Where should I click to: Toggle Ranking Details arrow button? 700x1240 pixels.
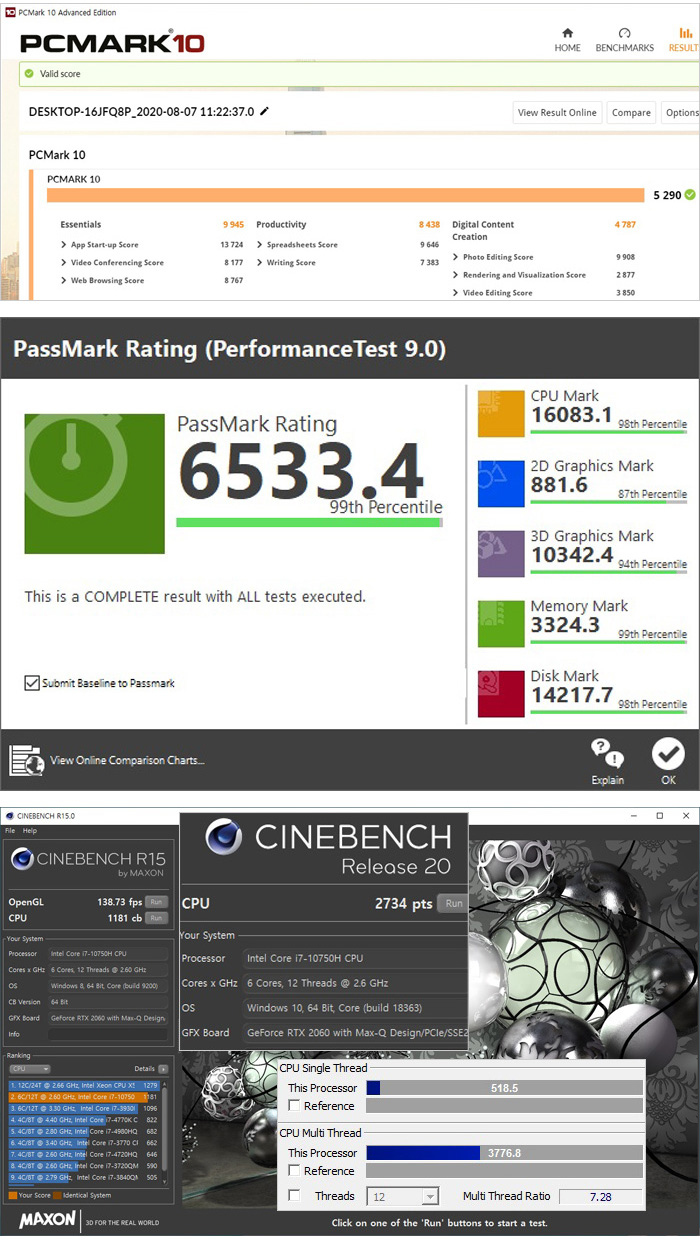click(x=163, y=1069)
